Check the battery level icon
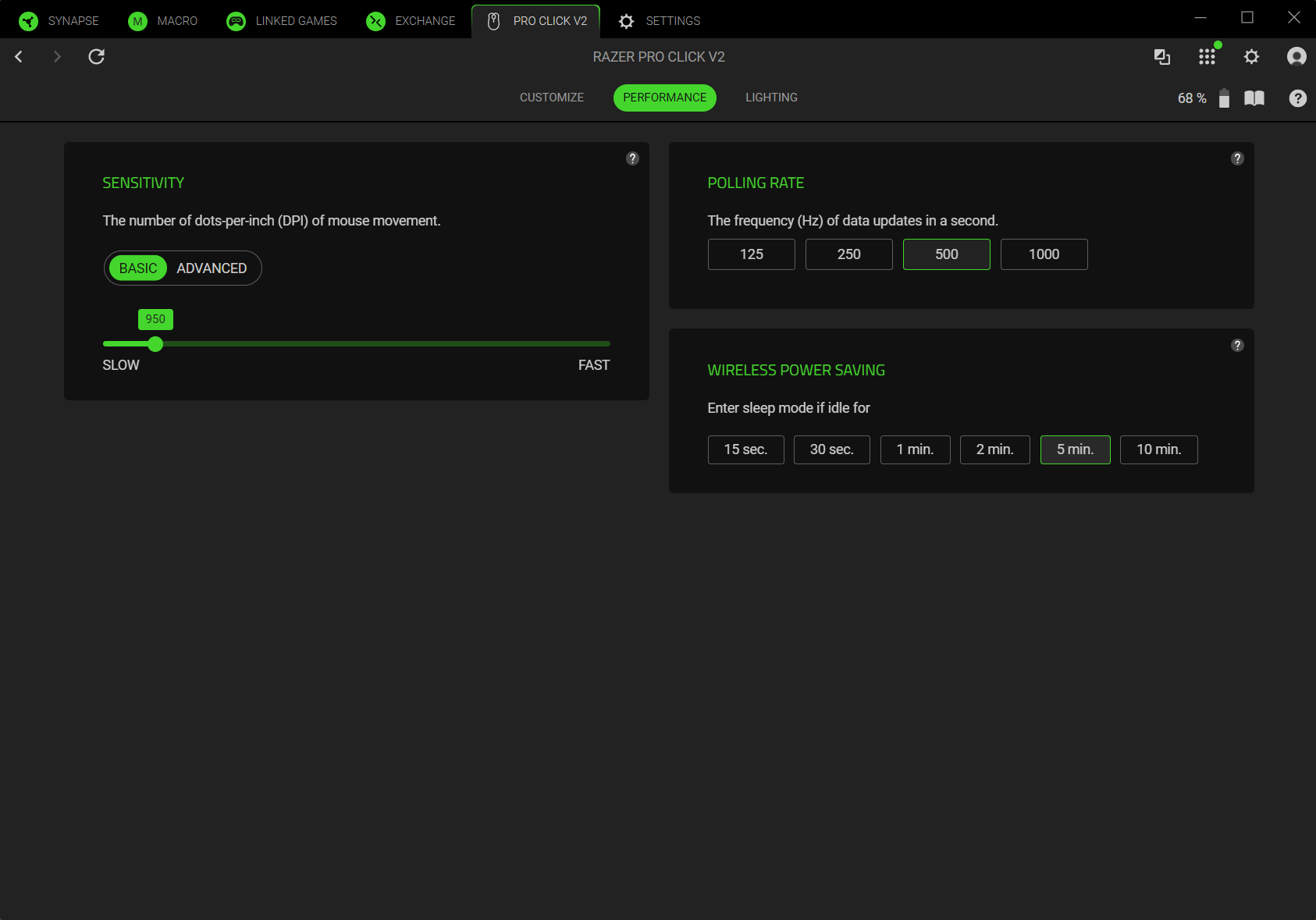 pos(1224,98)
